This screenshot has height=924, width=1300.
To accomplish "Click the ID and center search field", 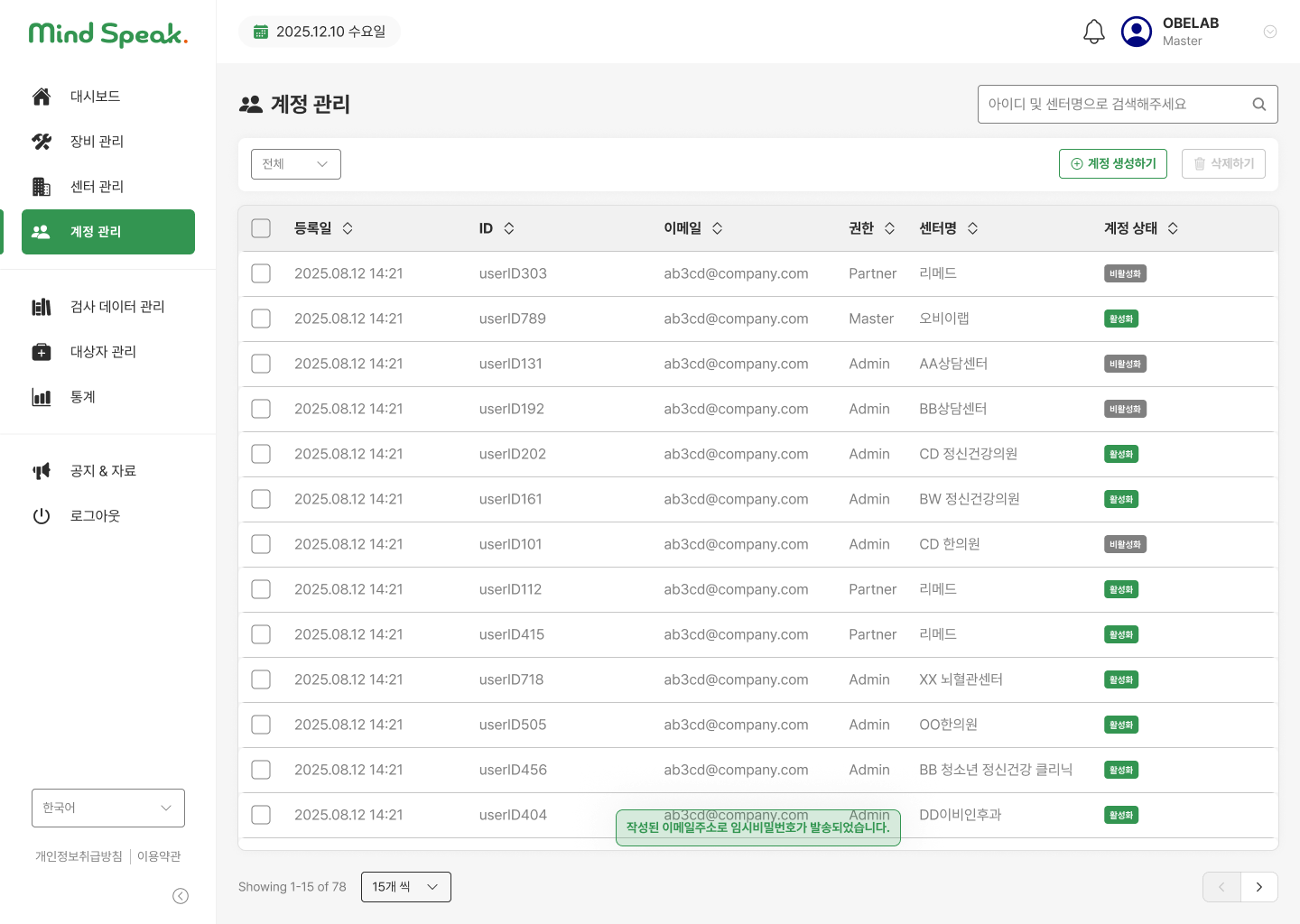I will (1128, 105).
